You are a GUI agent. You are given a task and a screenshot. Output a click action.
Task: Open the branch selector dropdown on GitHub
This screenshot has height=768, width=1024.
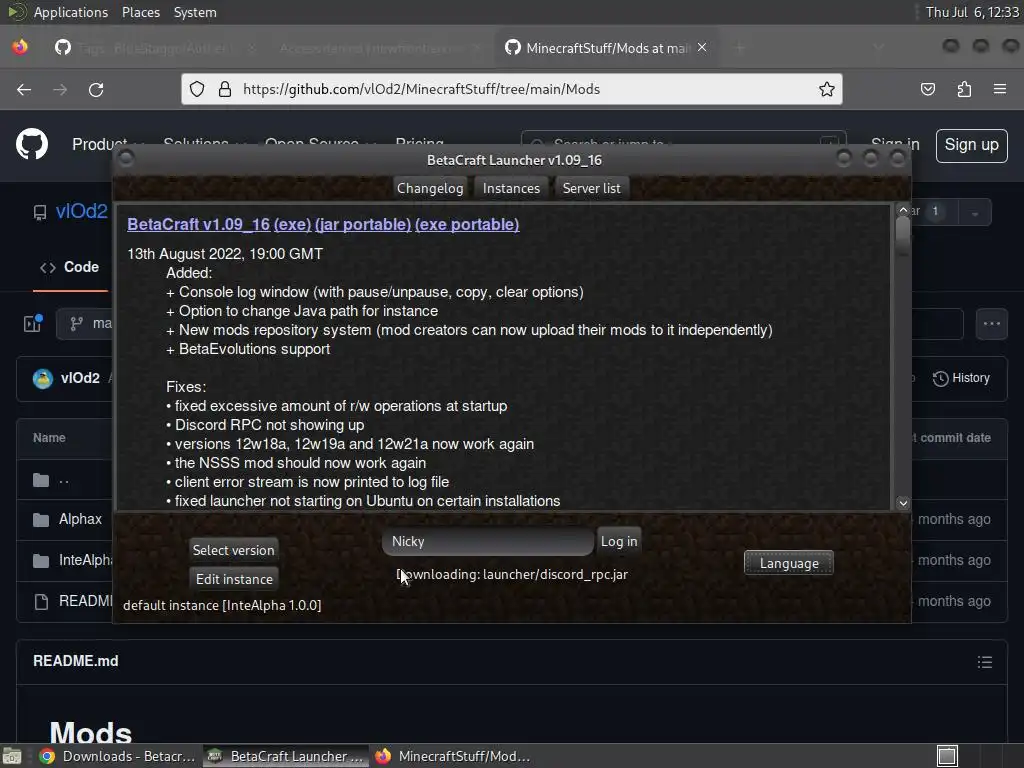(x=85, y=323)
